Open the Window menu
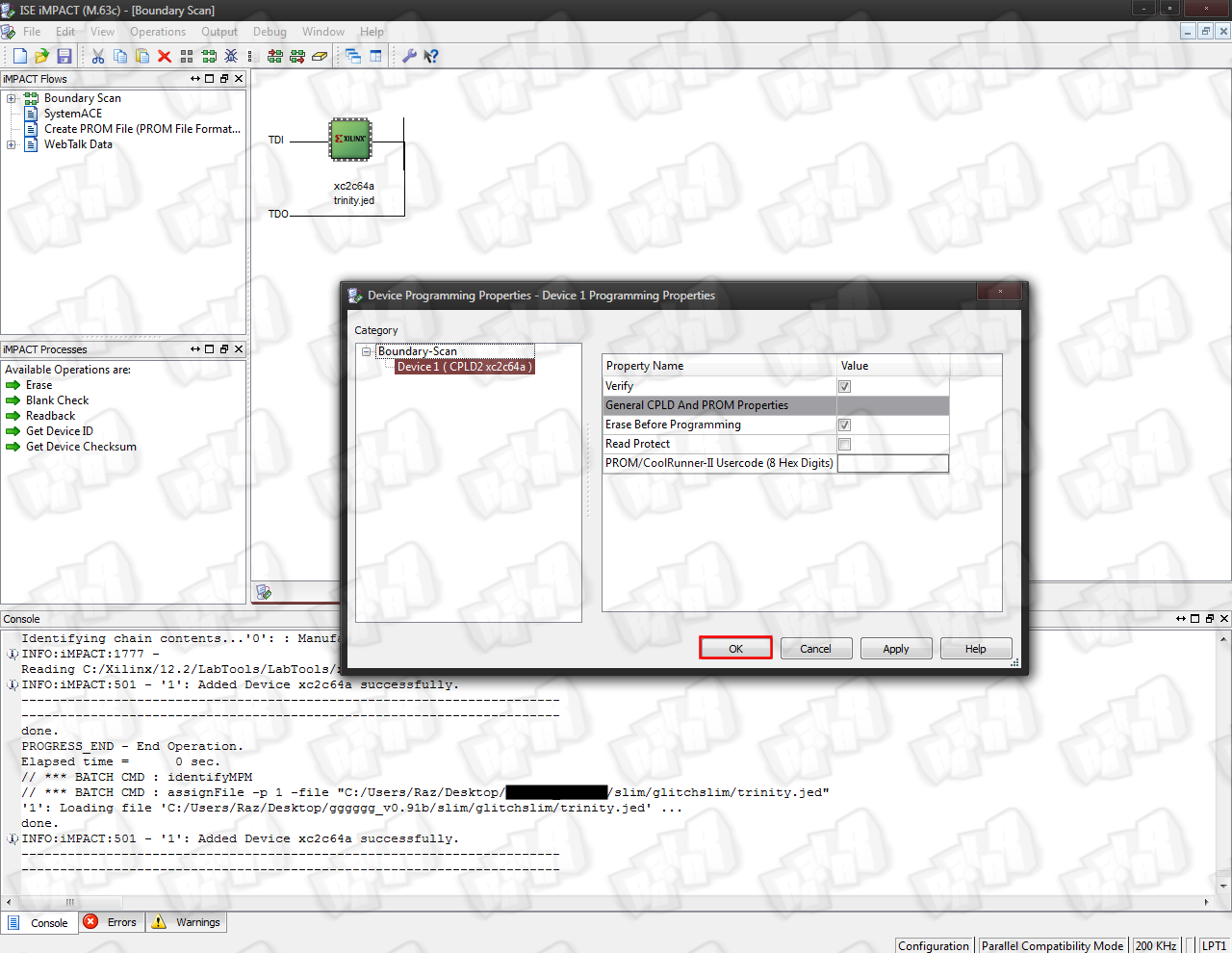 [x=323, y=32]
